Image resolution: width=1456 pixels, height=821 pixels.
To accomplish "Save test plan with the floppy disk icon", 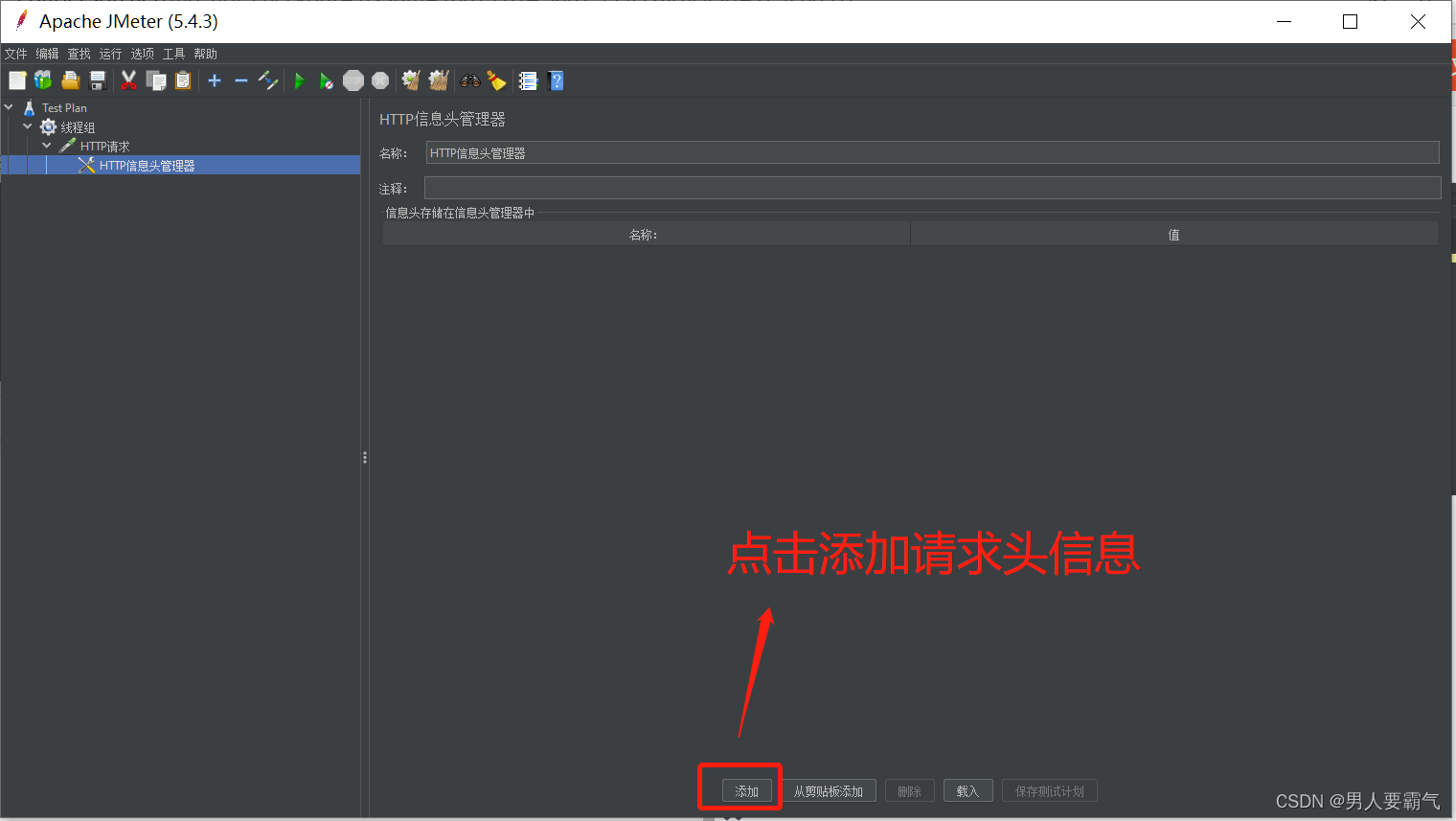I will pos(97,80).
